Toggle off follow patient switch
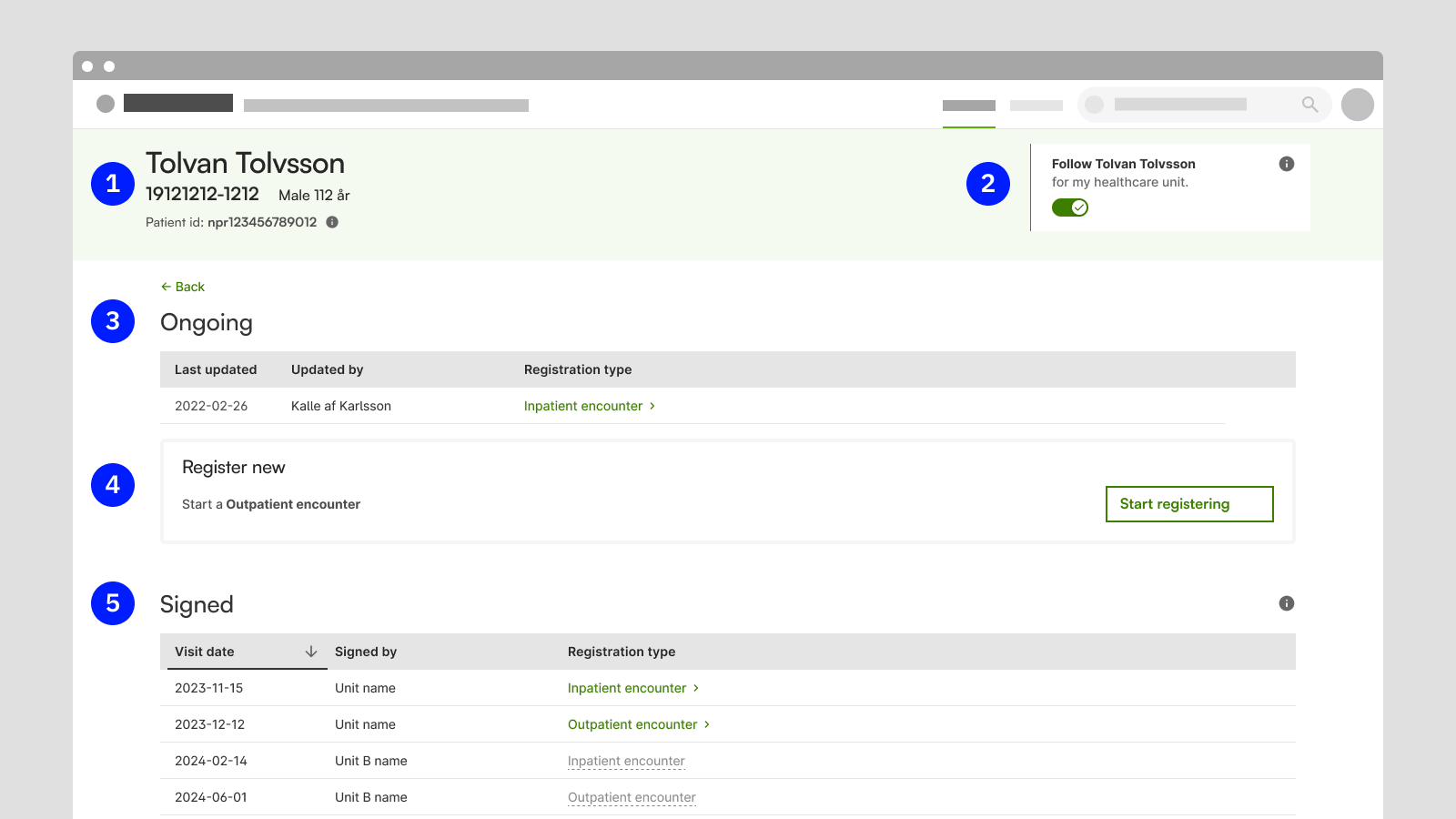 pyautogui.click(x=1070, y=207)
